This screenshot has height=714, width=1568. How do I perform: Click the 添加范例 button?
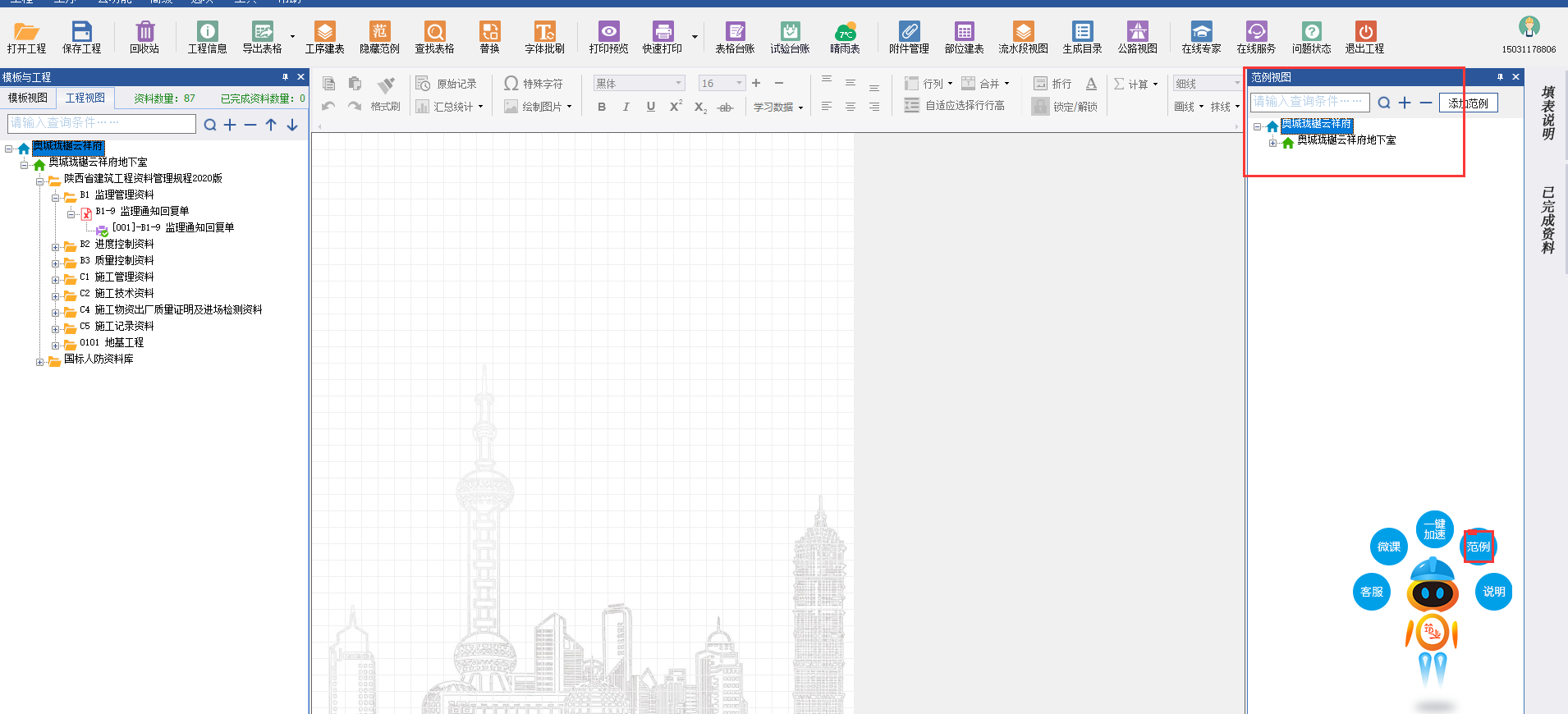[x=1468, y=103]
